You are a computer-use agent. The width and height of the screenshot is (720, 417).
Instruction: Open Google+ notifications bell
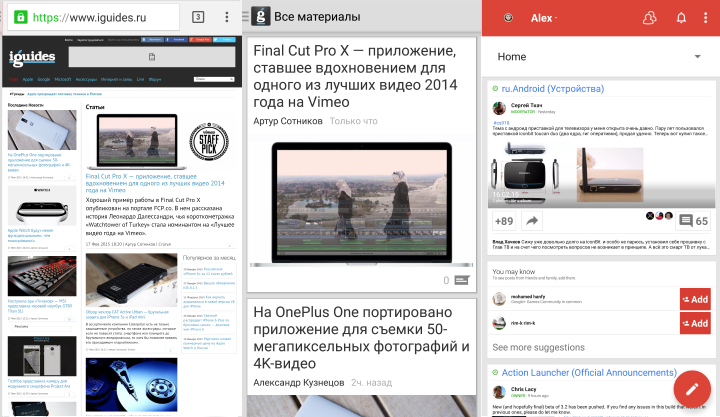(x=681, y=18)
